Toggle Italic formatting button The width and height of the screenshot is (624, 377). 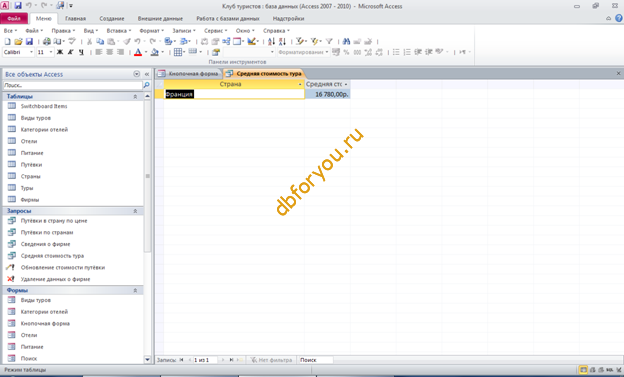[70, 52]
